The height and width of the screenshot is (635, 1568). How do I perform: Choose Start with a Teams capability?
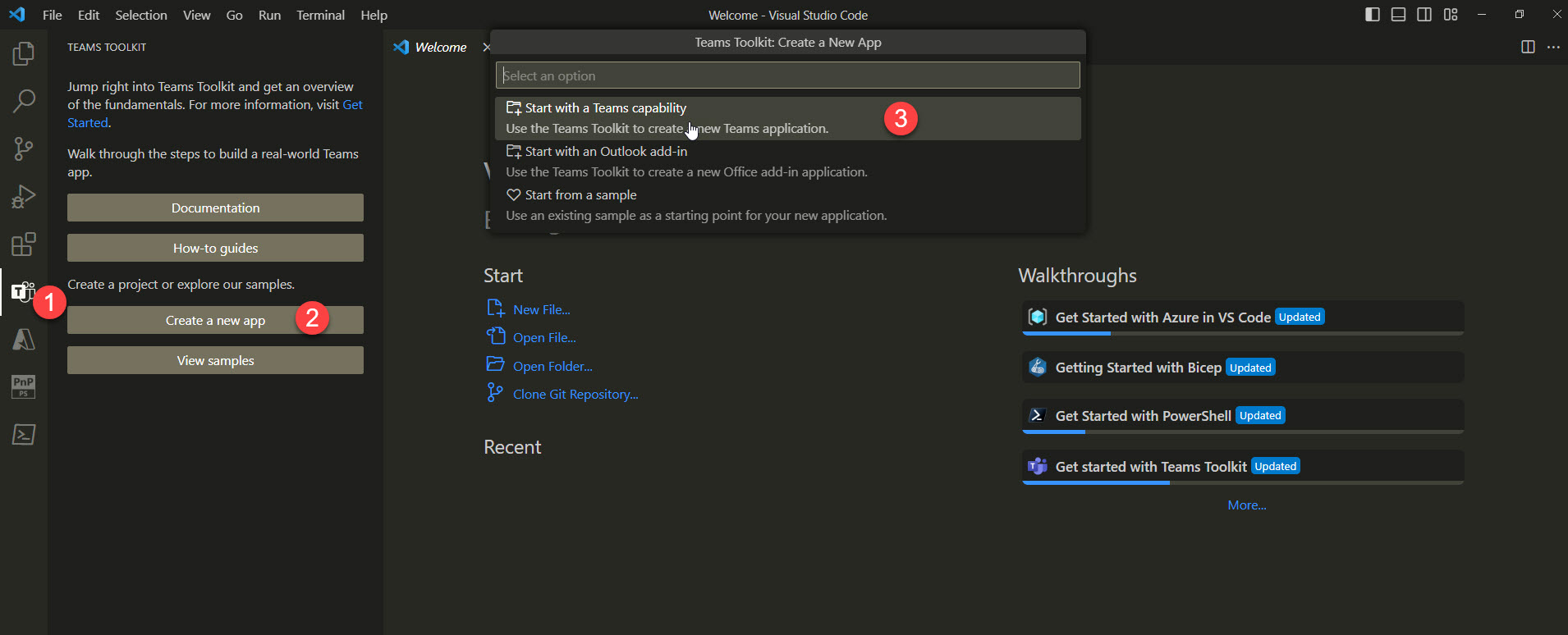[x=787, y=118]
